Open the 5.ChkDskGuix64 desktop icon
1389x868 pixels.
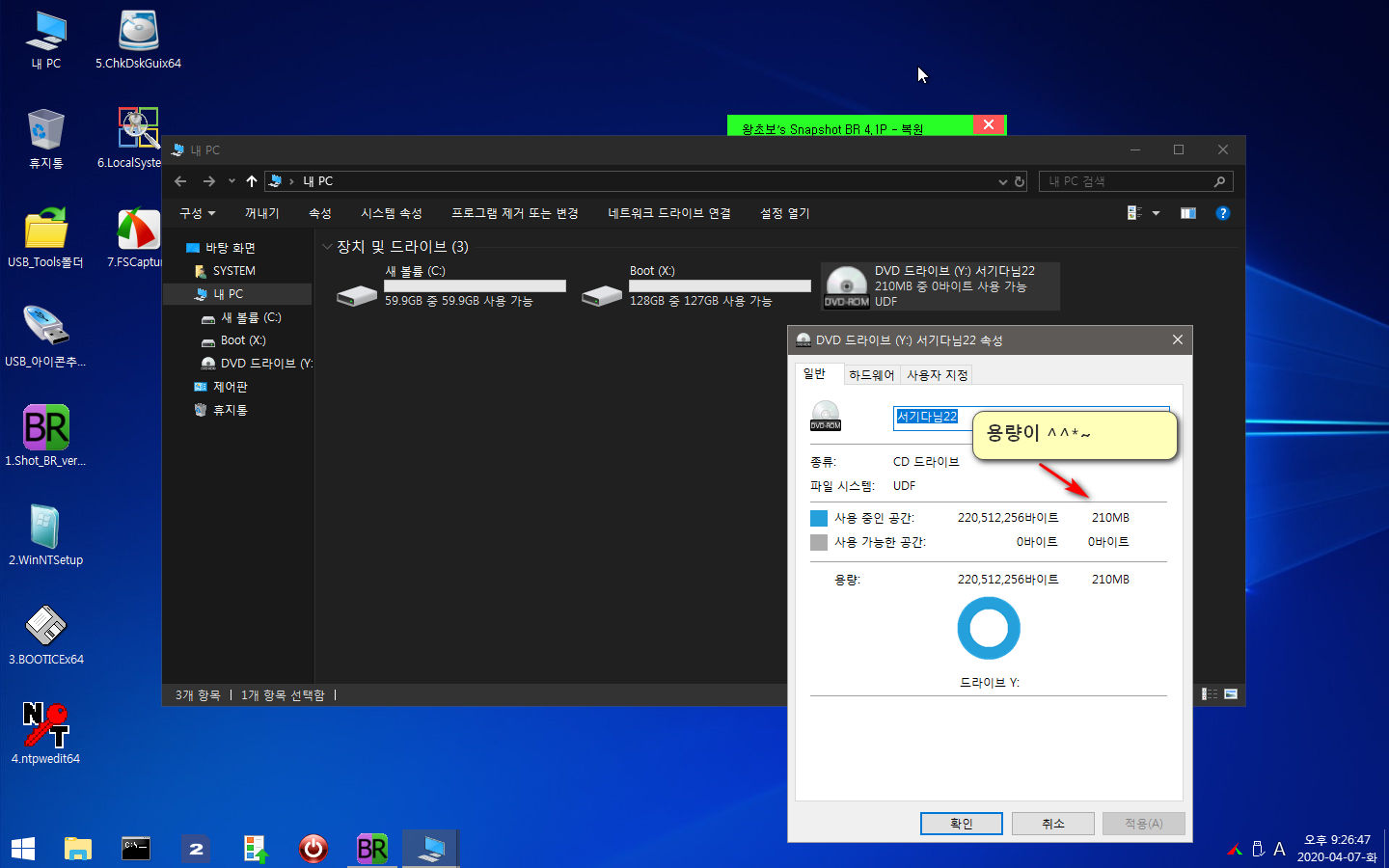[138, 41]
